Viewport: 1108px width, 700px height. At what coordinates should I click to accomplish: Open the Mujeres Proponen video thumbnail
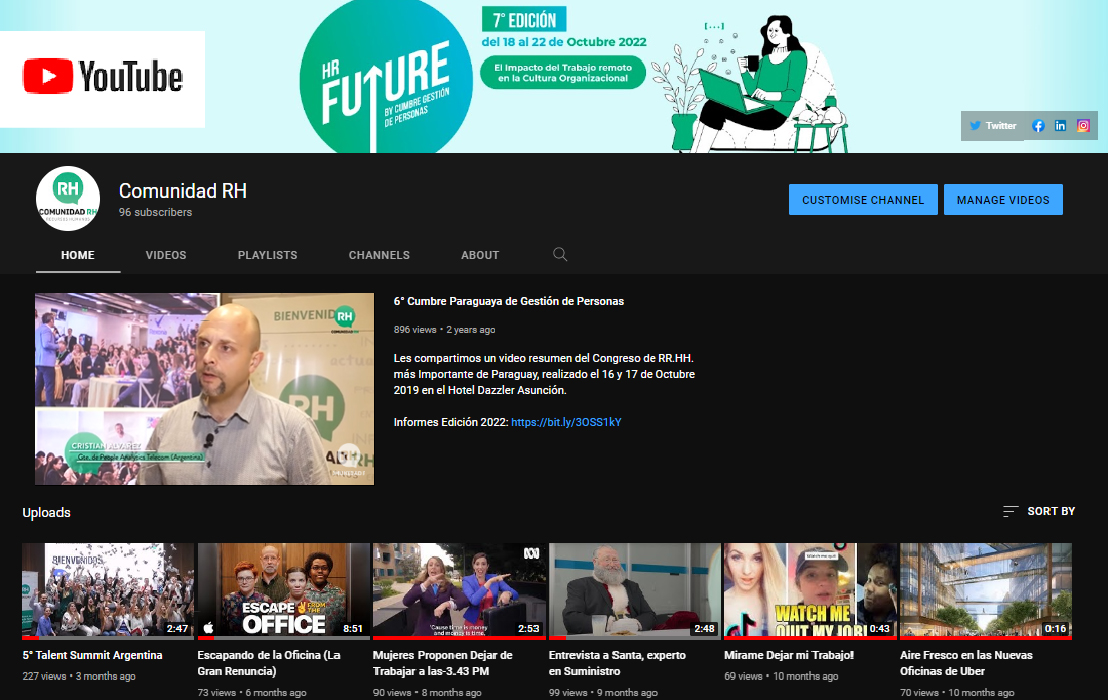pyautogui.click(x=459, y=591)
